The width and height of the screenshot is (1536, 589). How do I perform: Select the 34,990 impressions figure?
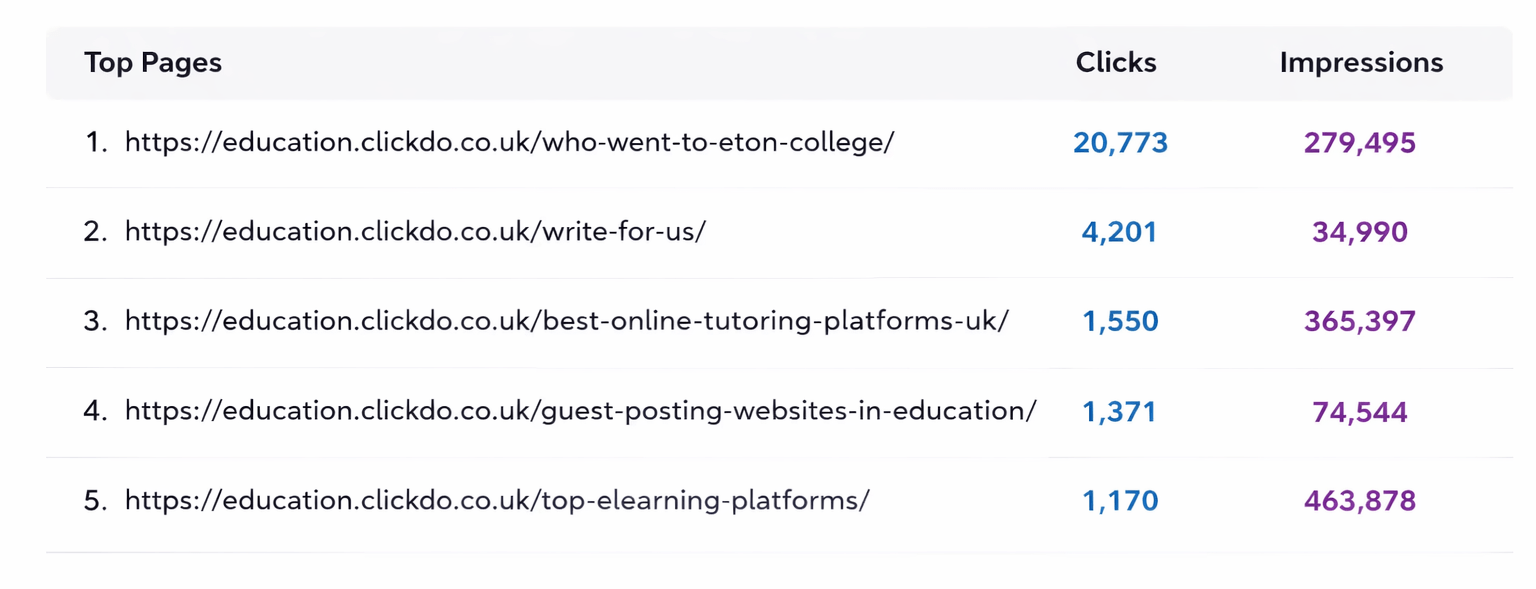pos(1360,233)
